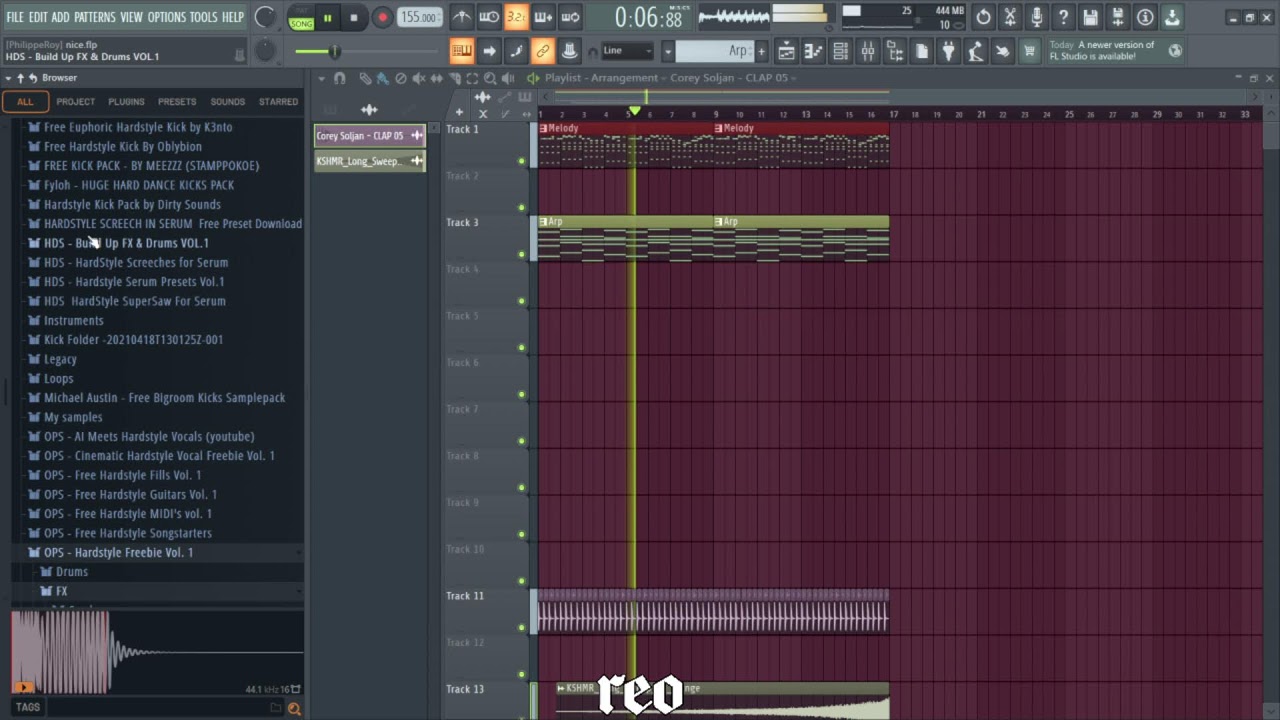The height and width of the screenshot is (720, 1280).
Task: Click the sample waveform preview
Action: (x=158, y=652)
